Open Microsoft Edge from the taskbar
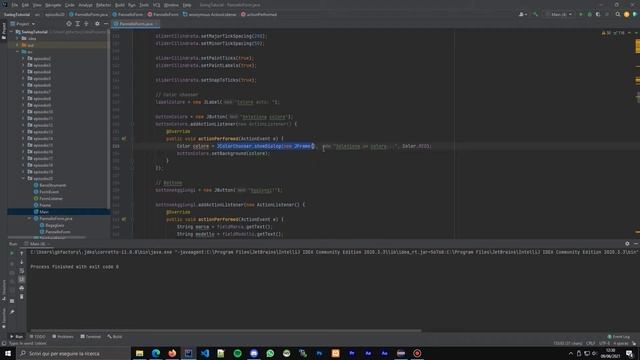Viewport: 640px width, 360px height. [x=156, y=353]
